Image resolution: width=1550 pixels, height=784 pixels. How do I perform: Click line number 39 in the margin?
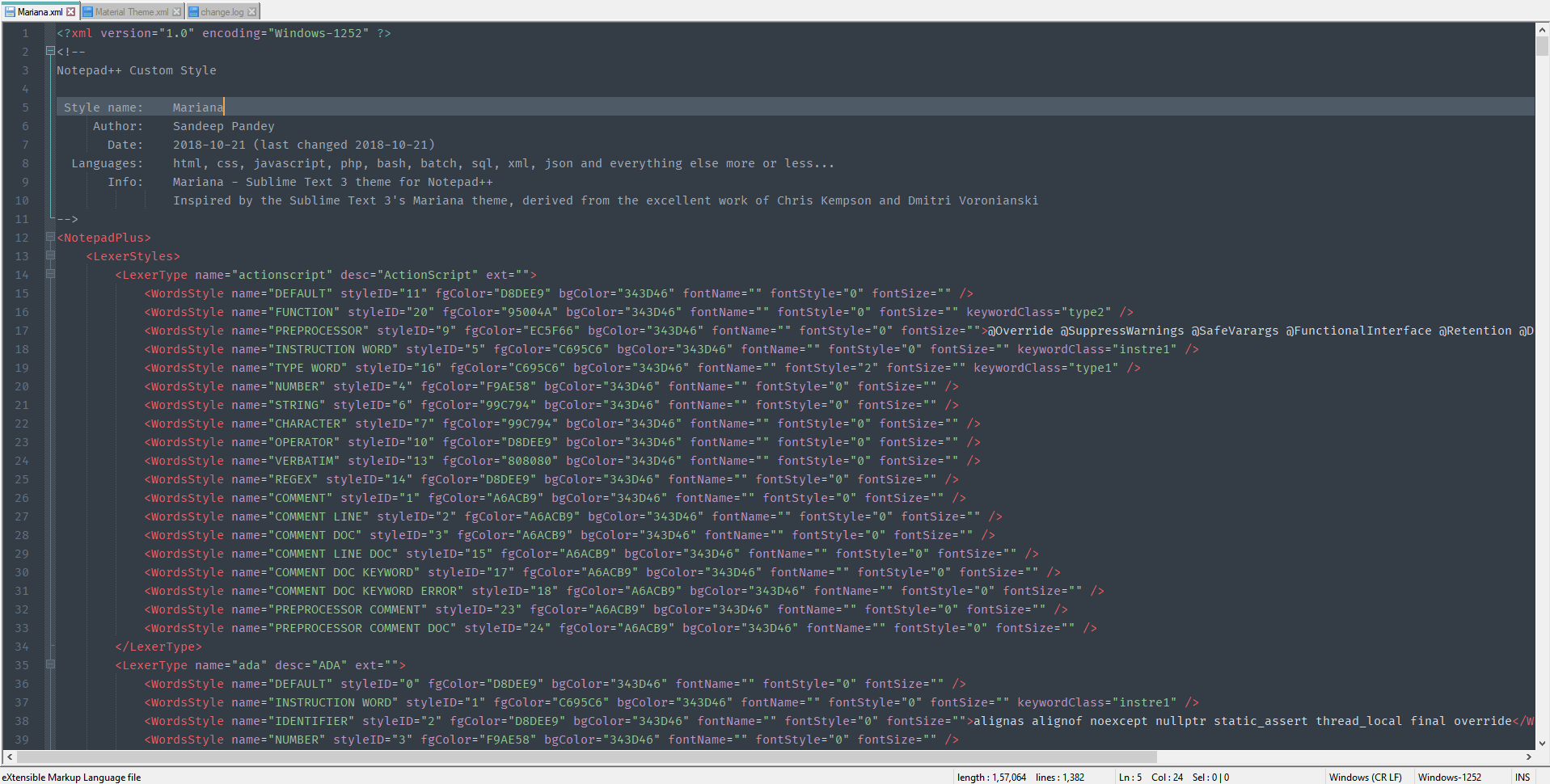[22, 740]
